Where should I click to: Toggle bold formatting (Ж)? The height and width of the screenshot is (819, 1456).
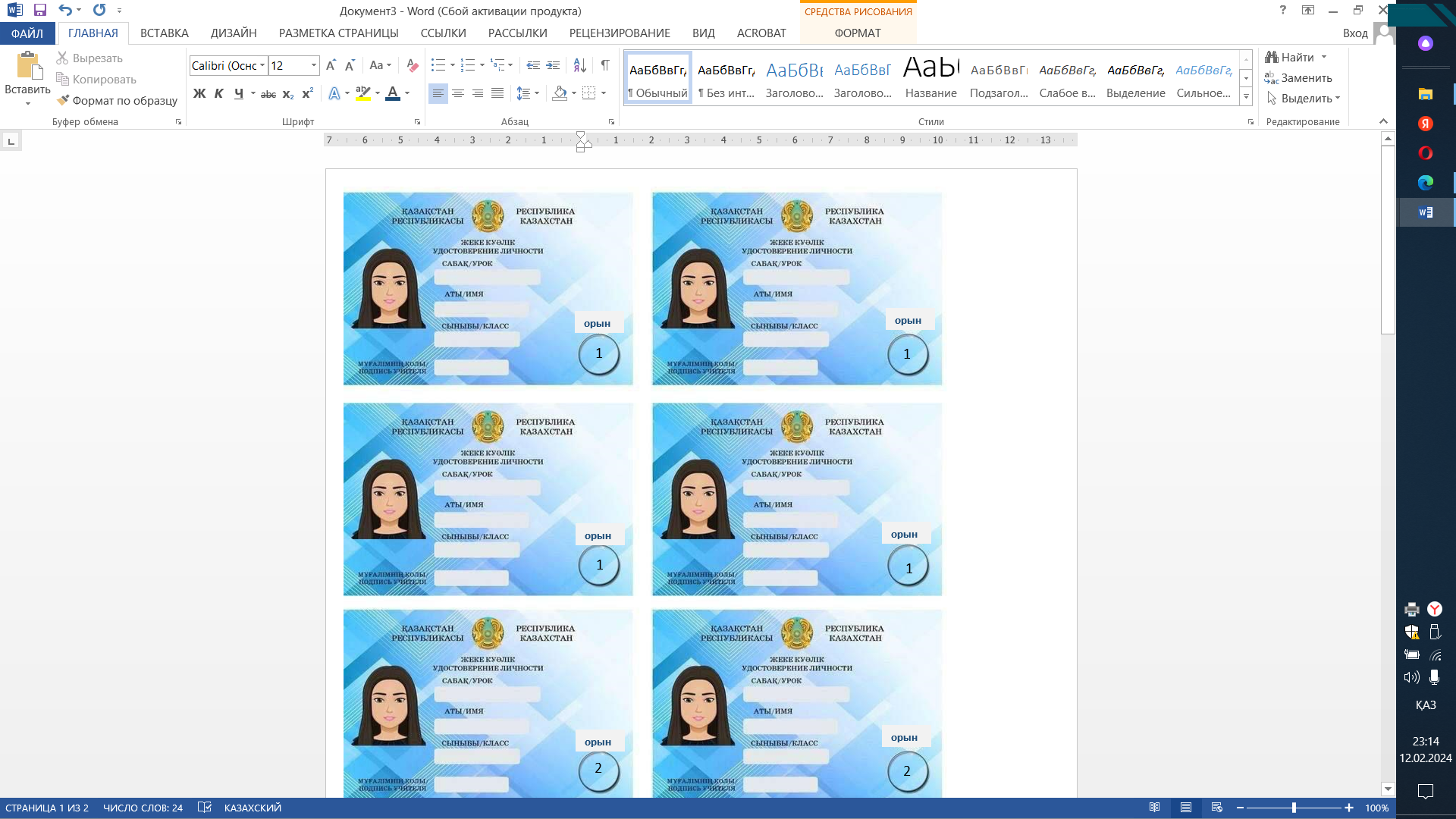(199, 93)
